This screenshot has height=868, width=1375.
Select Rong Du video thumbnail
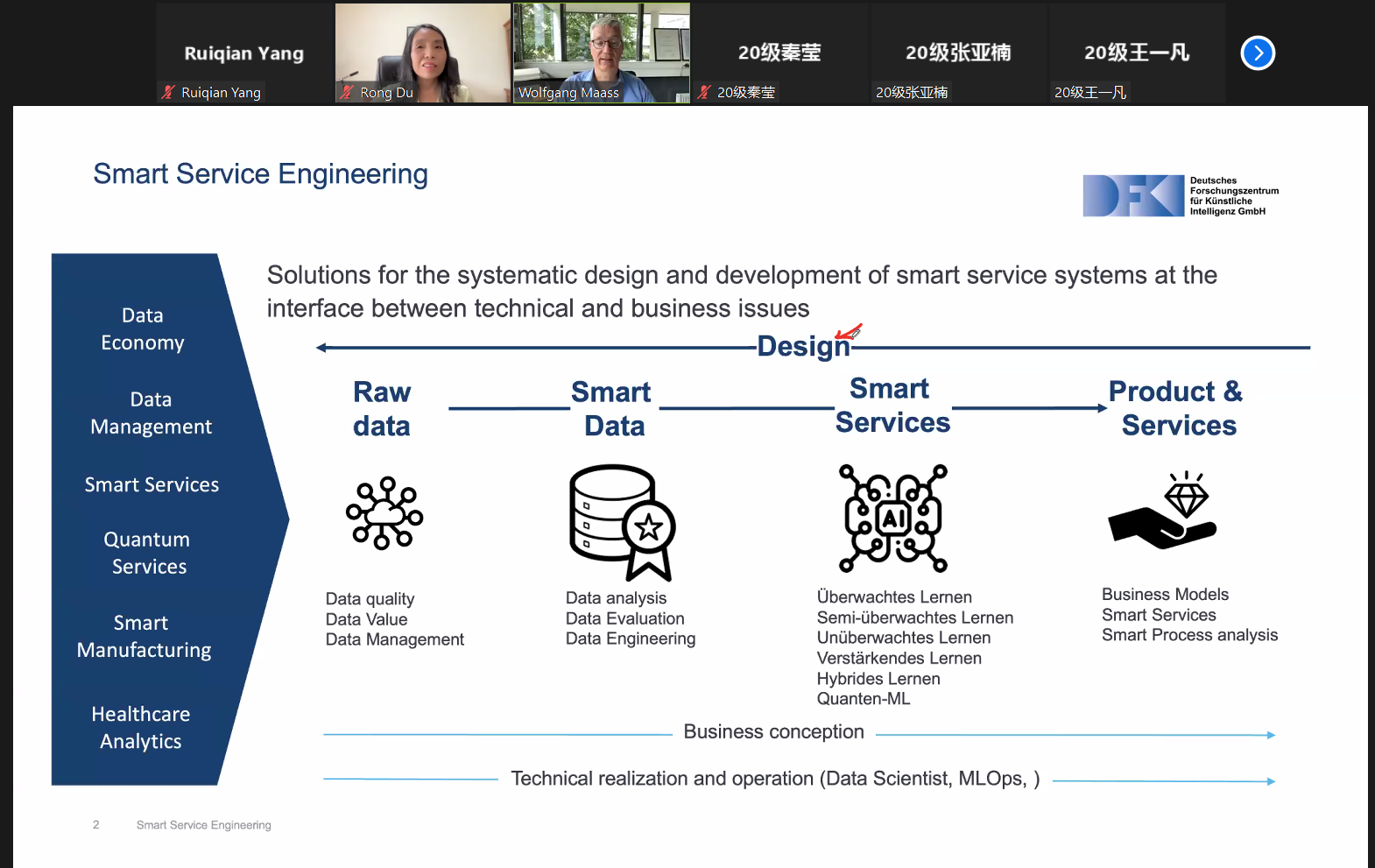click(x=423, y=53)
